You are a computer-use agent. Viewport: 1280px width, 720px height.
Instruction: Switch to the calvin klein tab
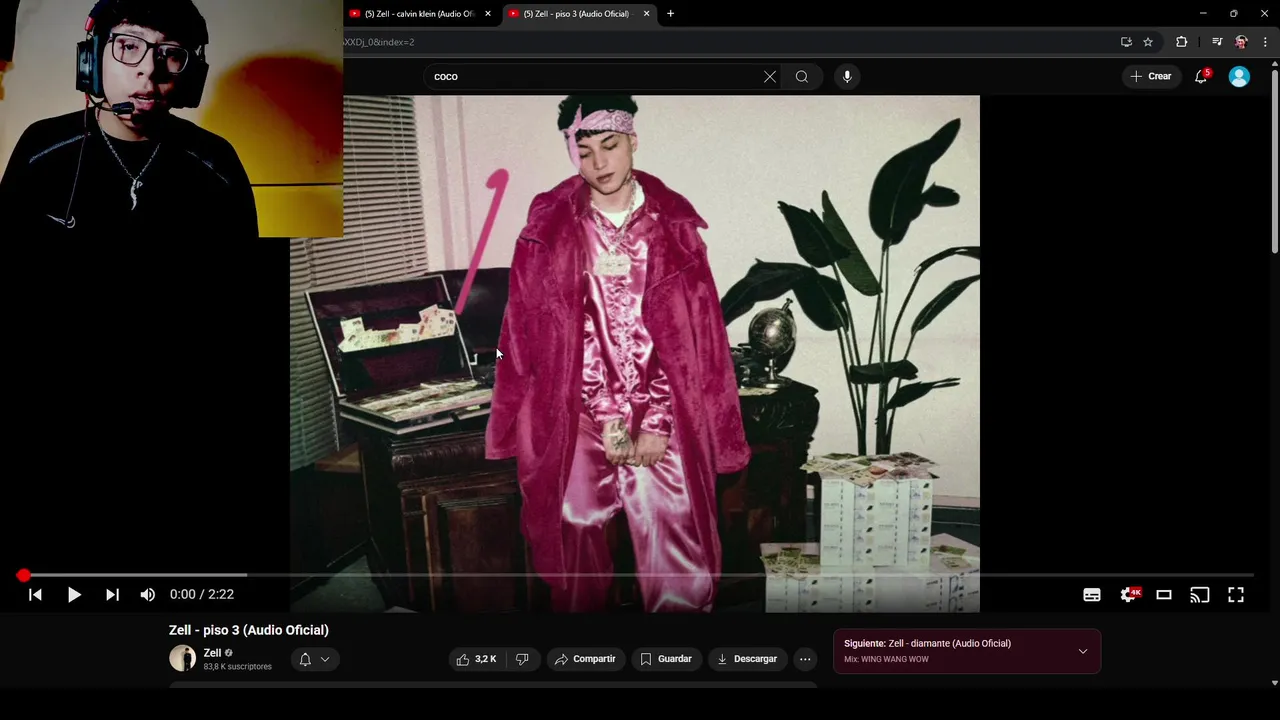click(x=420, y=14)
